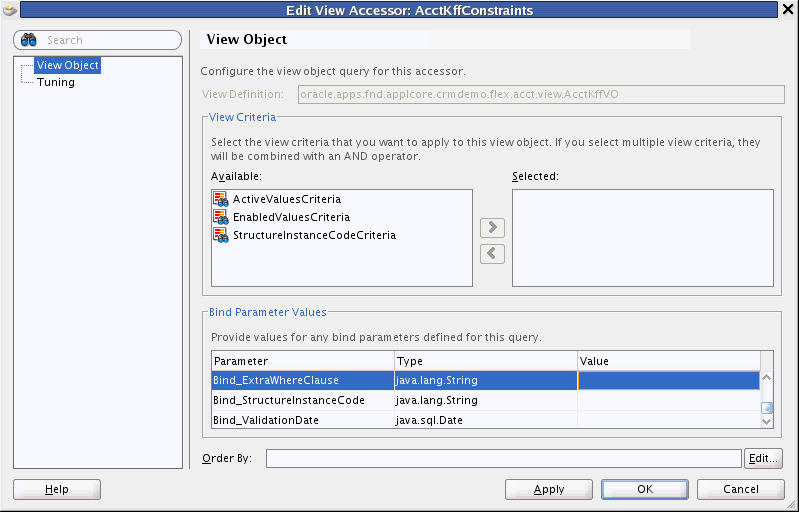This screenshot has height=512, width=799.
Task: Open the Tuning tree node
Action: (x=56, y=82)
